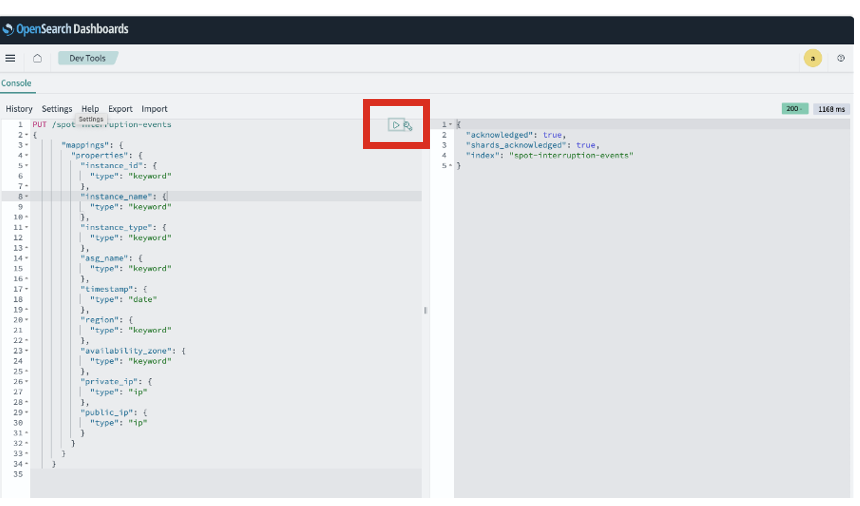
Task: Collapse the "mappings" fold arrow on line 3
Action: pos(25,145)
